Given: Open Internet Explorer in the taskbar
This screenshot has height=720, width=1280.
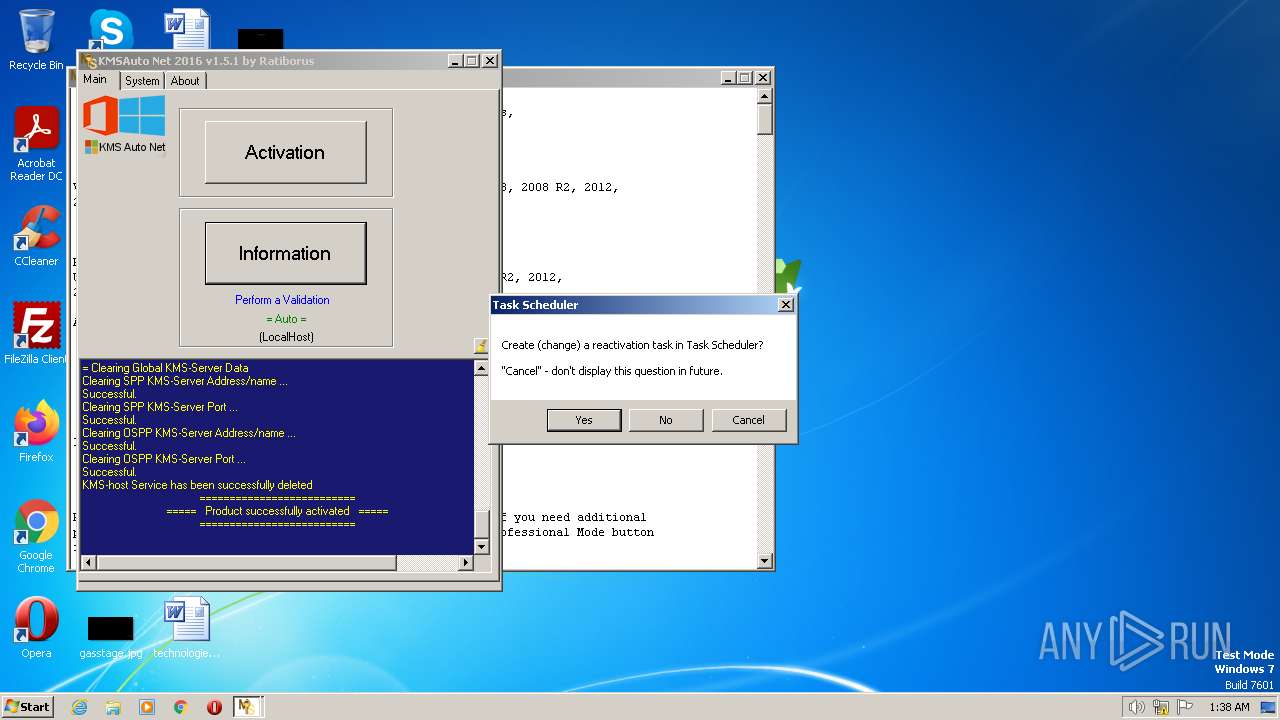Looking at the screenshot, I should click(x=80, y=707).
